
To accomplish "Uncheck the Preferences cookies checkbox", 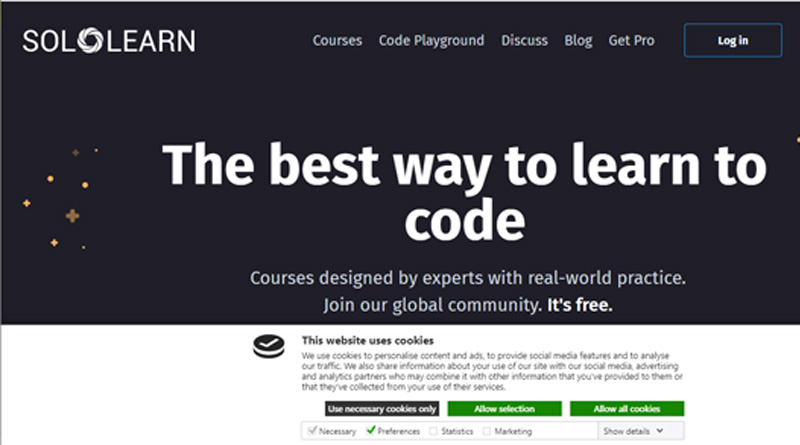I will coord(371,431).
